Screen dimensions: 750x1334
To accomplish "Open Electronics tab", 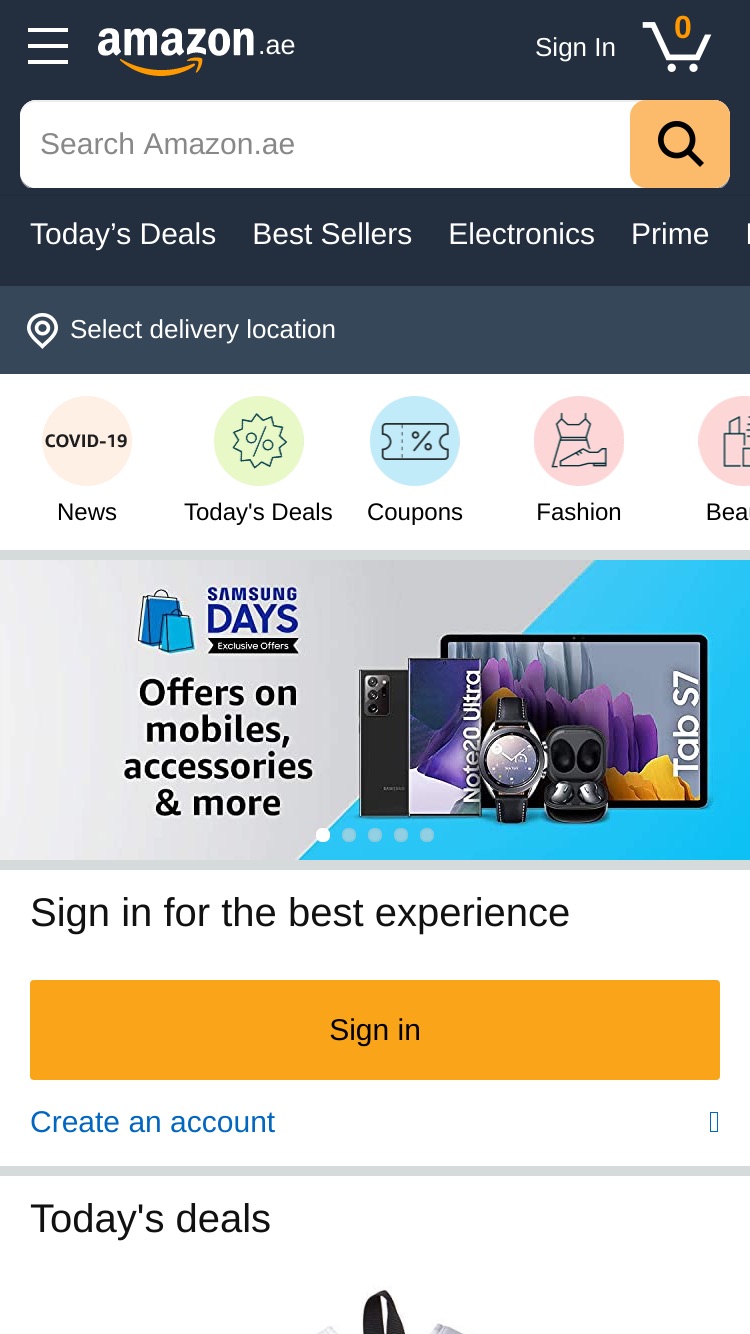I will [521, 234].
